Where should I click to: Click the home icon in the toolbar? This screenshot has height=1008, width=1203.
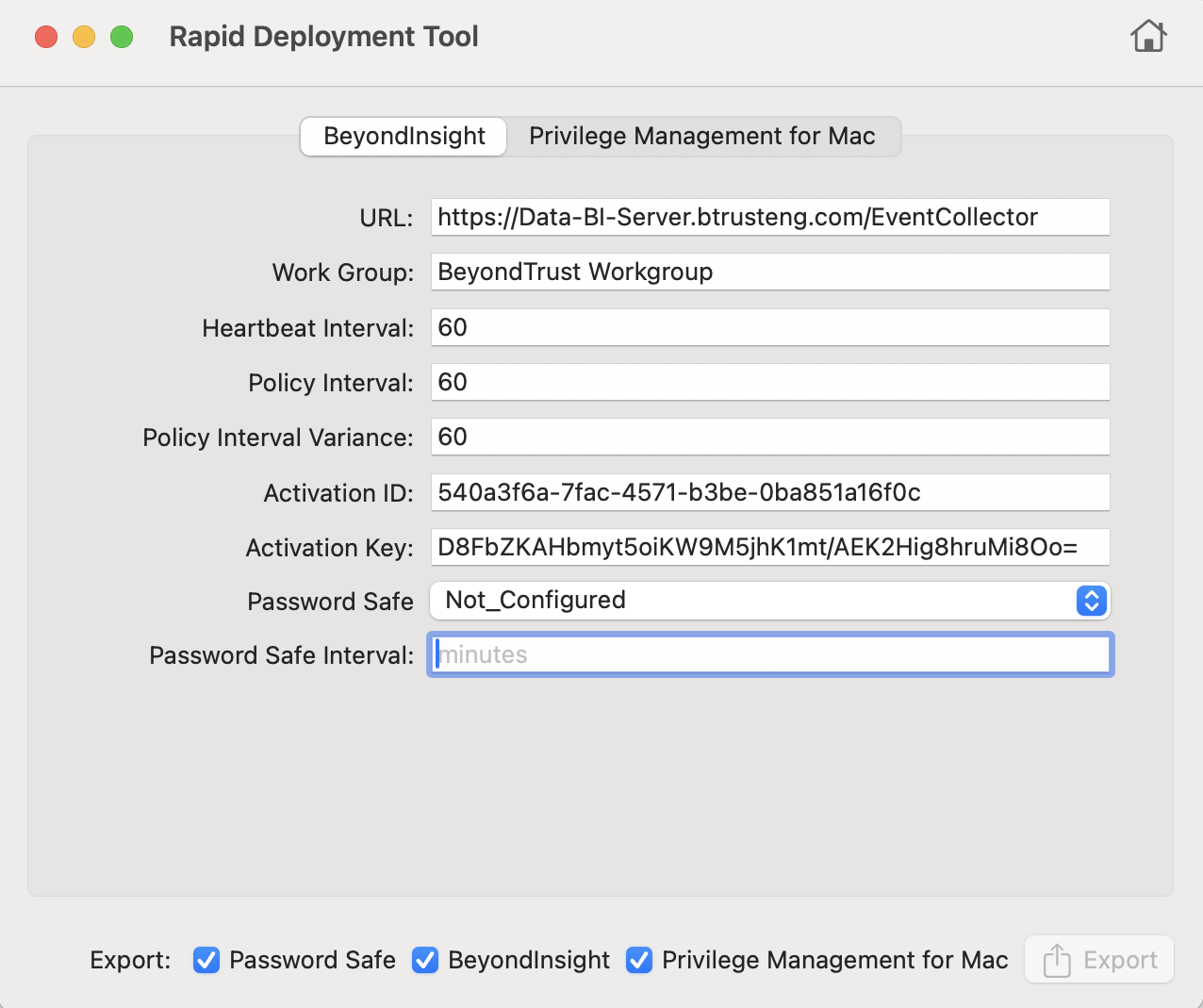[x=1148, y=35]
